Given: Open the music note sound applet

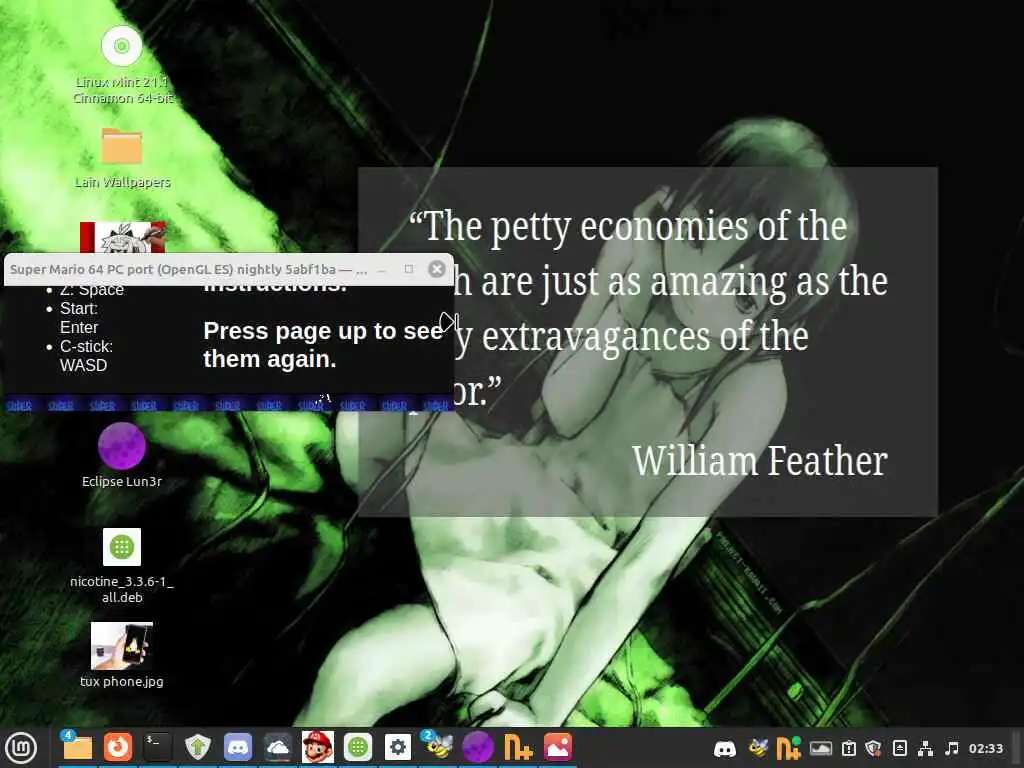Looking at the screenshot, I should [x=952, y=748].
